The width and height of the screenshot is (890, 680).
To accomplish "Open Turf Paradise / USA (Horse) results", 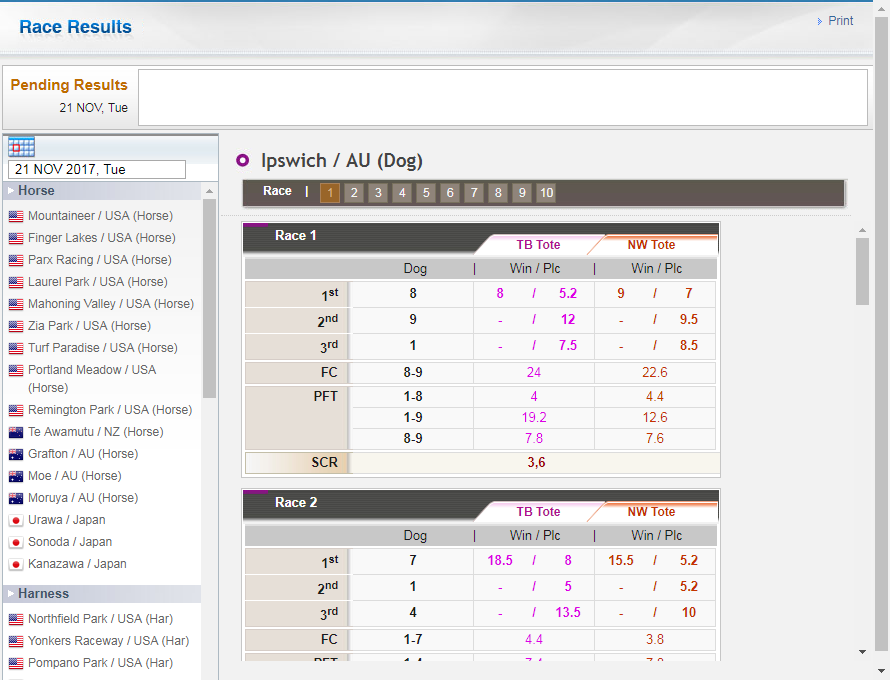I will tap(102, 348).
